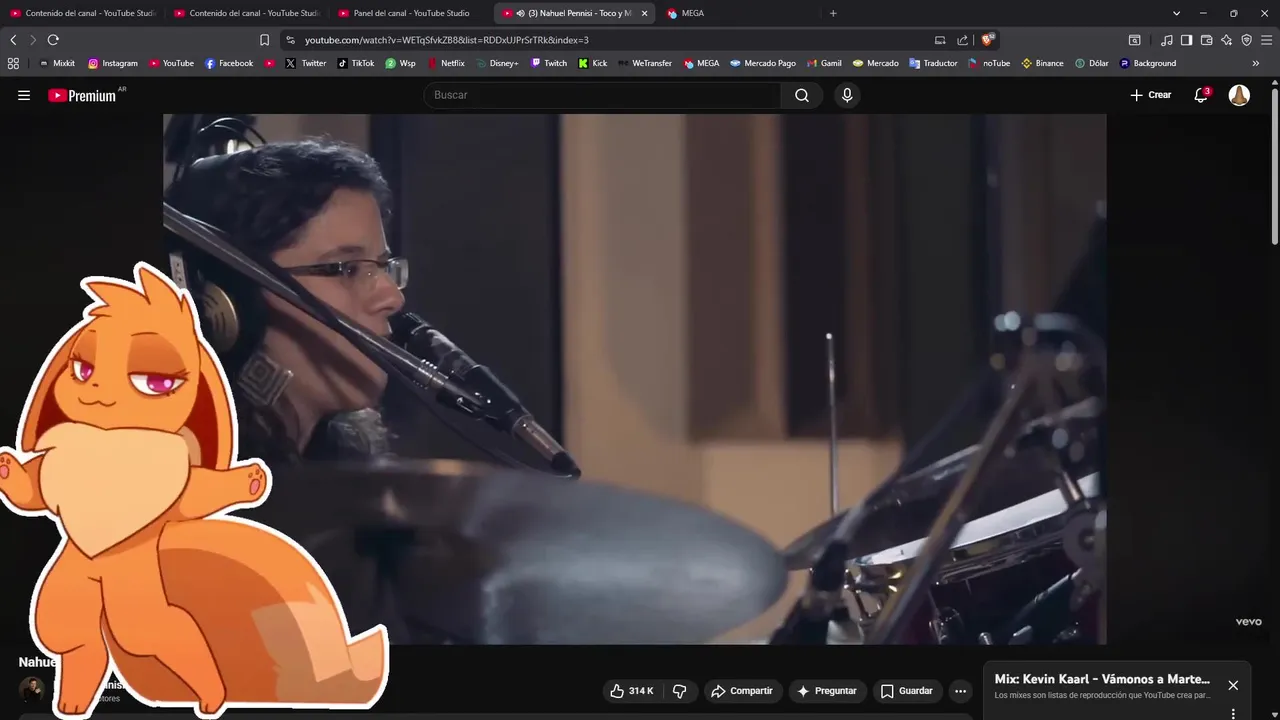Click the share page icon in address bar
The height and width of the screenshot is (720, 1280).
tap(962, 40)
